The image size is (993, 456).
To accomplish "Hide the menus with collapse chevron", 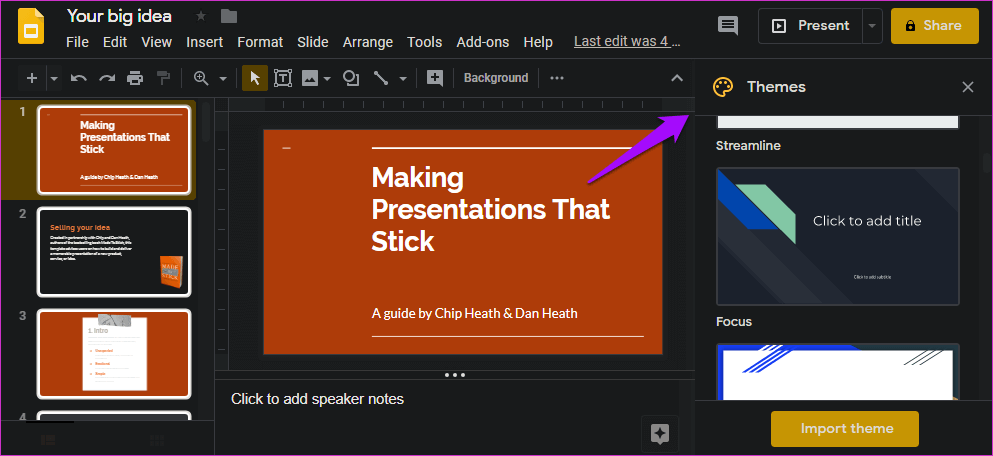I will coord(677,78).
